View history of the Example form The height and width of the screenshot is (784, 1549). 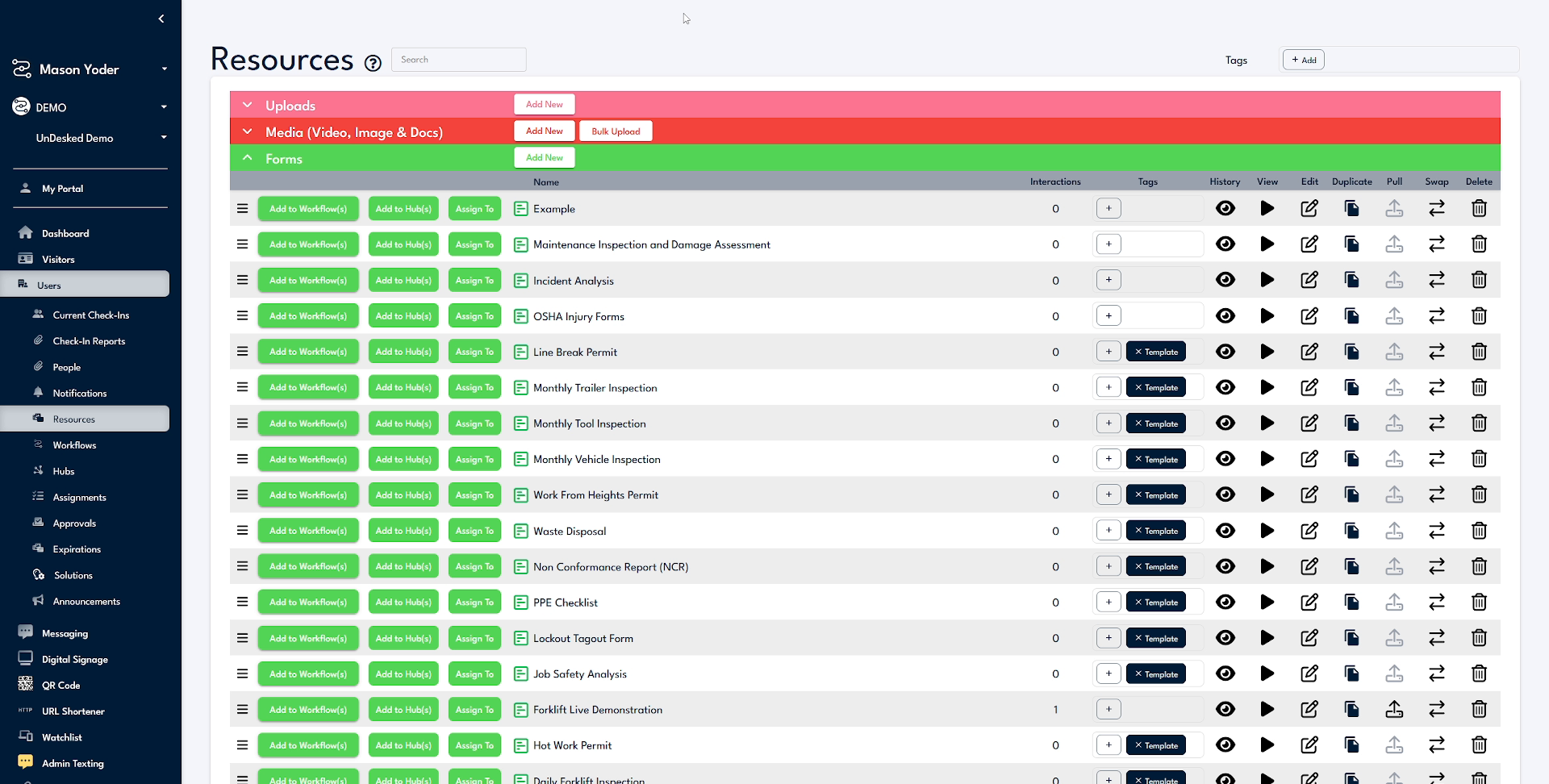pos(1225,208)
